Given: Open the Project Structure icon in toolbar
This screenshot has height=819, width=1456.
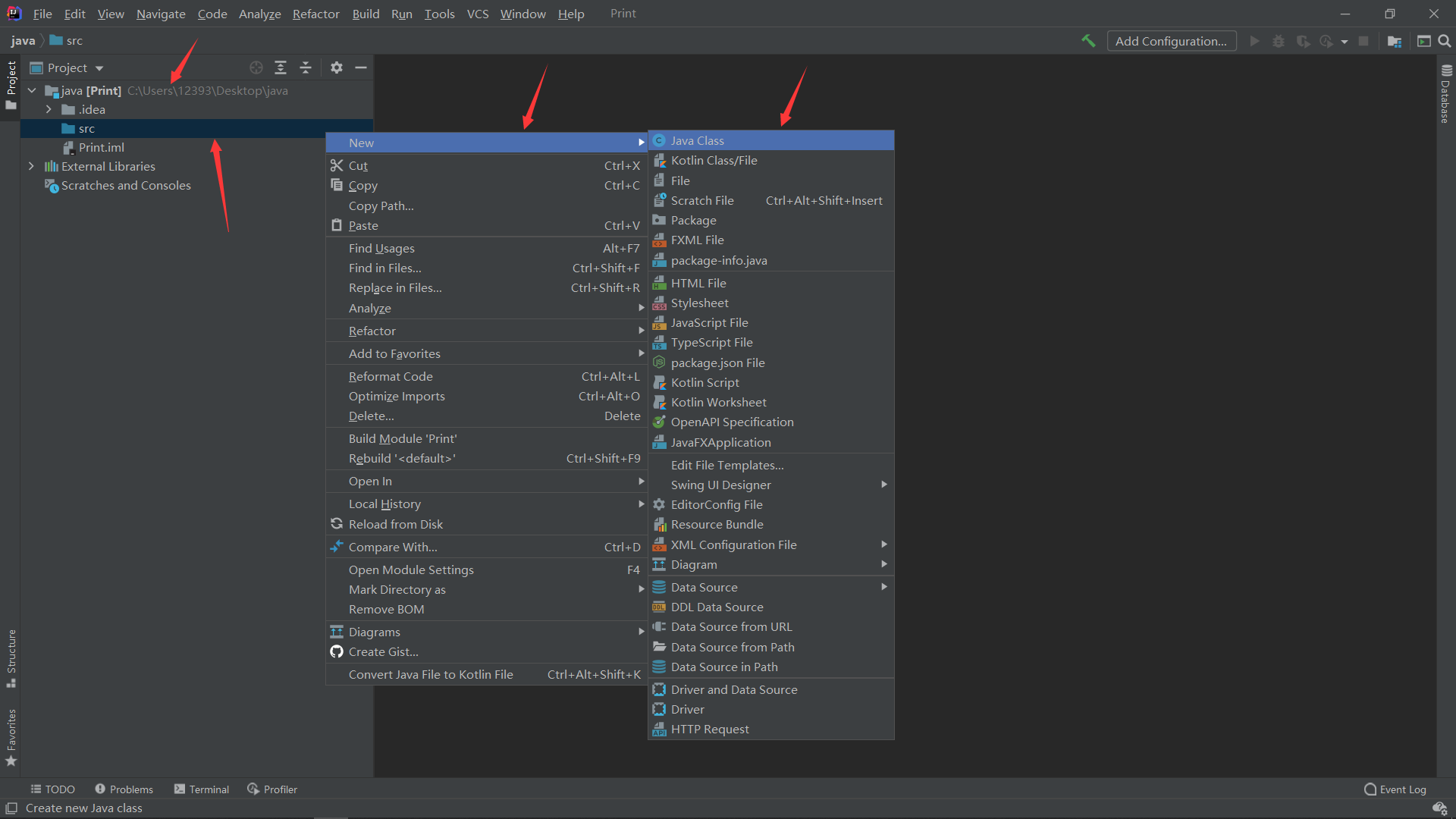Looking at the screenshot, I should coord(1395,41).
